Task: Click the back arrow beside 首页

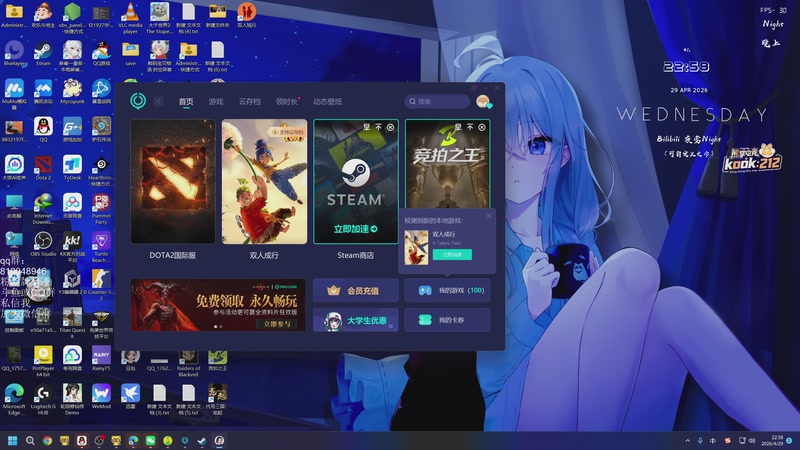Action: click(159, 102)
